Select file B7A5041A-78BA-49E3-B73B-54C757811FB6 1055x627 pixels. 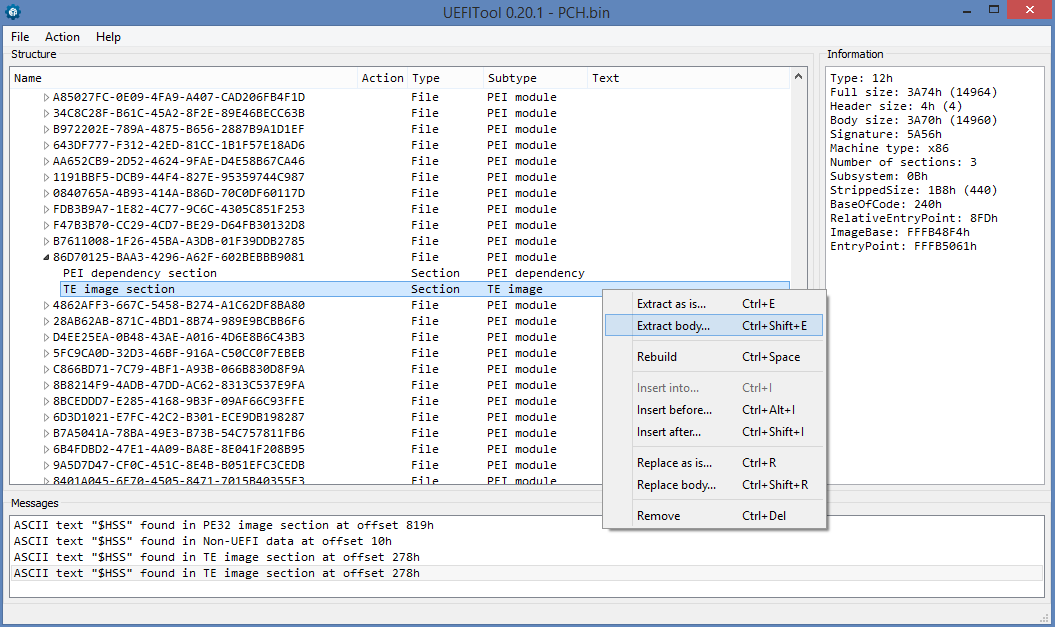click(178, 433)
